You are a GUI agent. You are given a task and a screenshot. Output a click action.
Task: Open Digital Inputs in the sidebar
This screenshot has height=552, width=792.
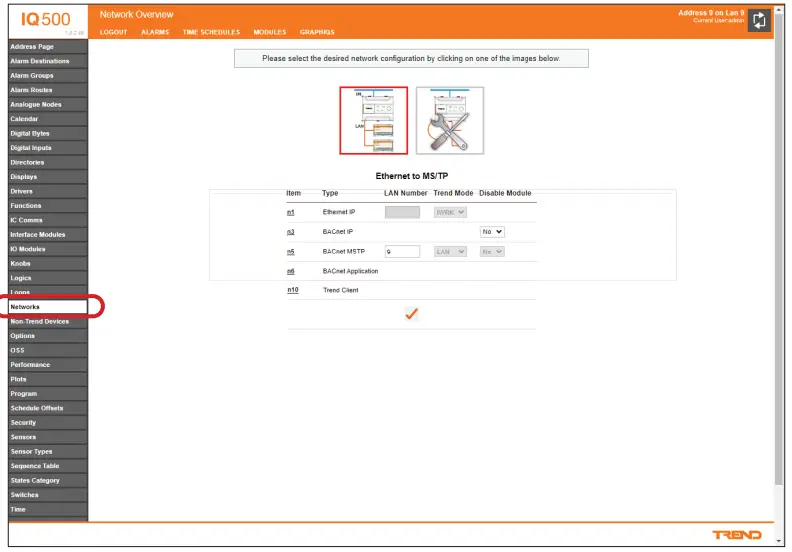[x=48, y=148]
